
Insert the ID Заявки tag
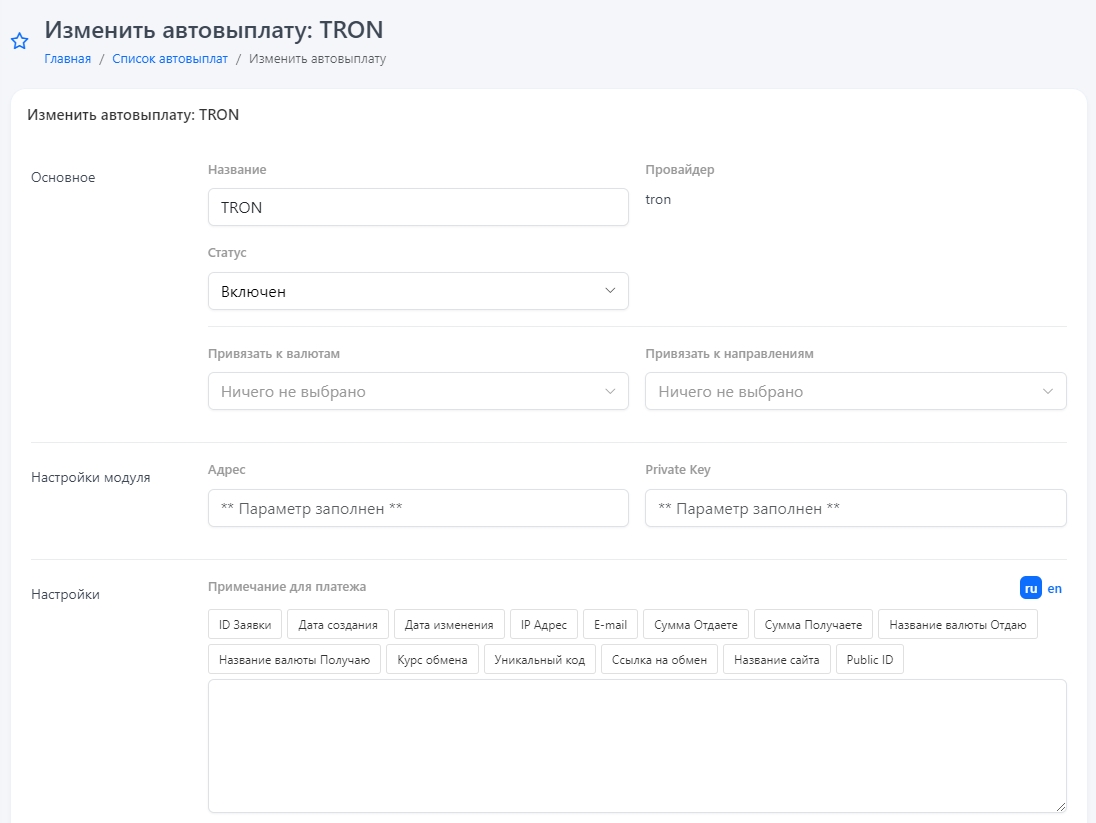pyautogui.click(x=245, y=625)
